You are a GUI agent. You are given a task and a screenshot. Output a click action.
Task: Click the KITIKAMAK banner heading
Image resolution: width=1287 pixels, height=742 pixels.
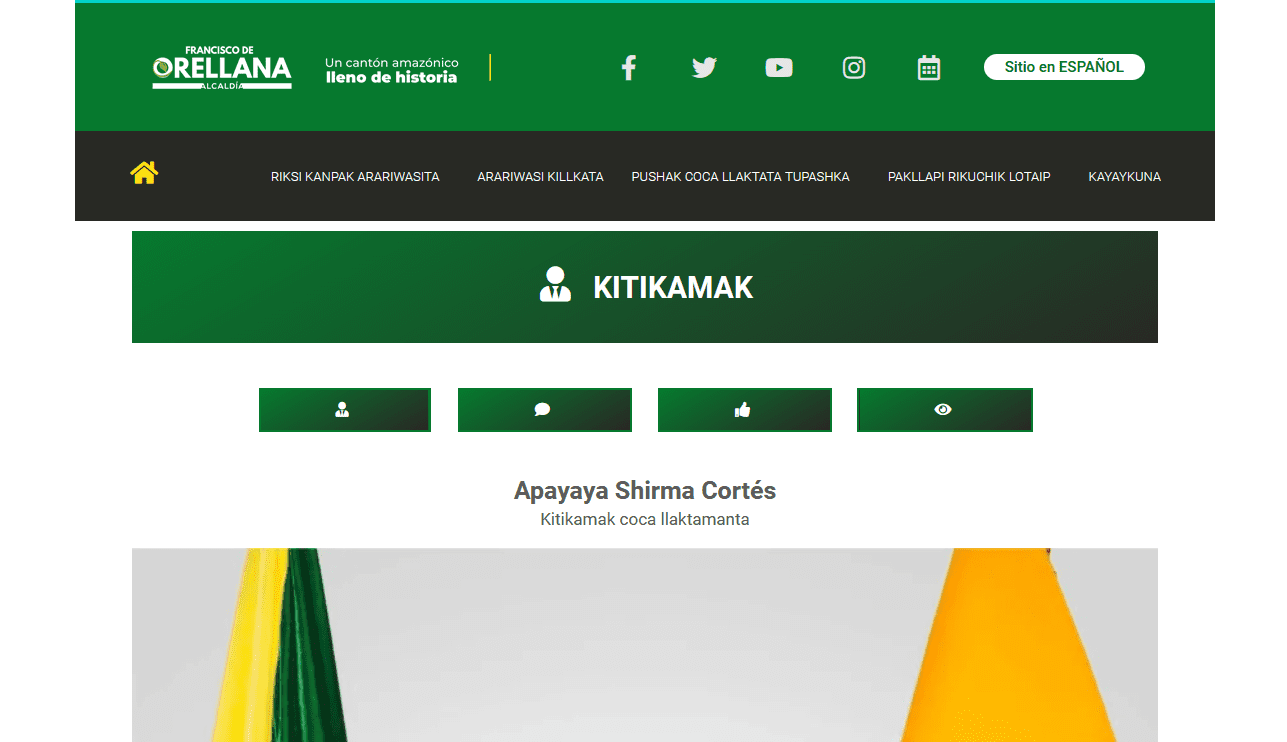[x=672, y=288]
